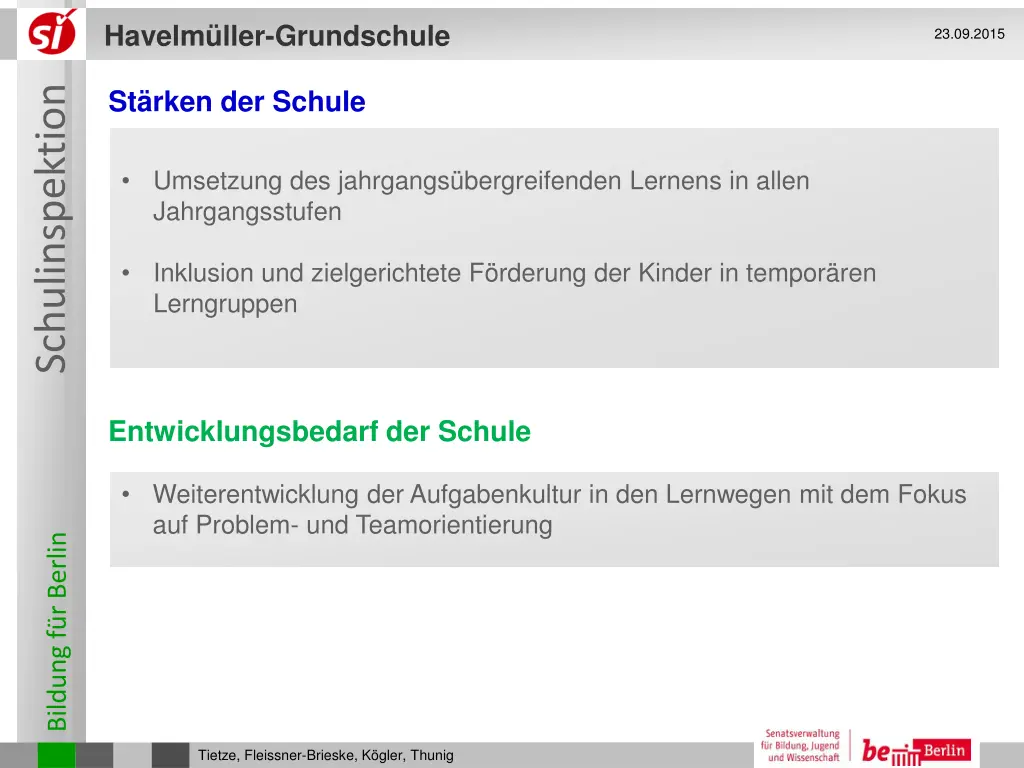Click the Senatsverwaltung für Bildung logo text
The height and width of the screenshot is (768, 1024).
coord(801,746)
